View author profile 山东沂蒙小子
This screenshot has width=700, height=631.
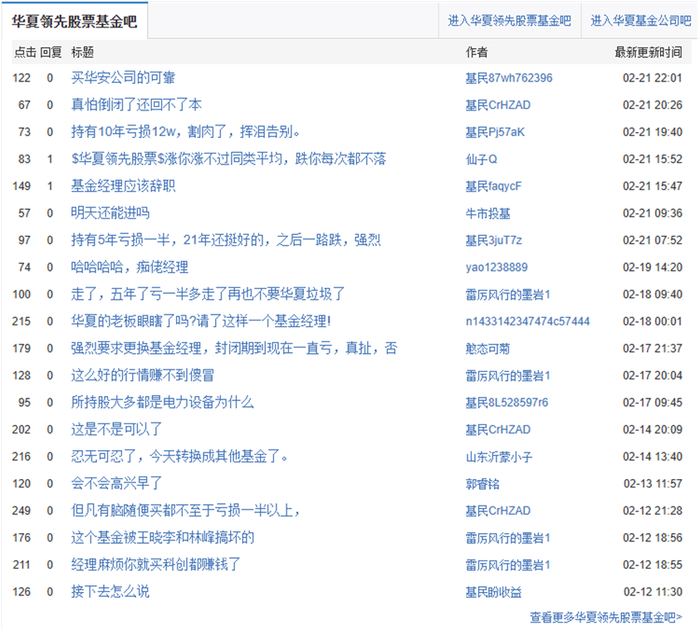click(x=499, y=457)
